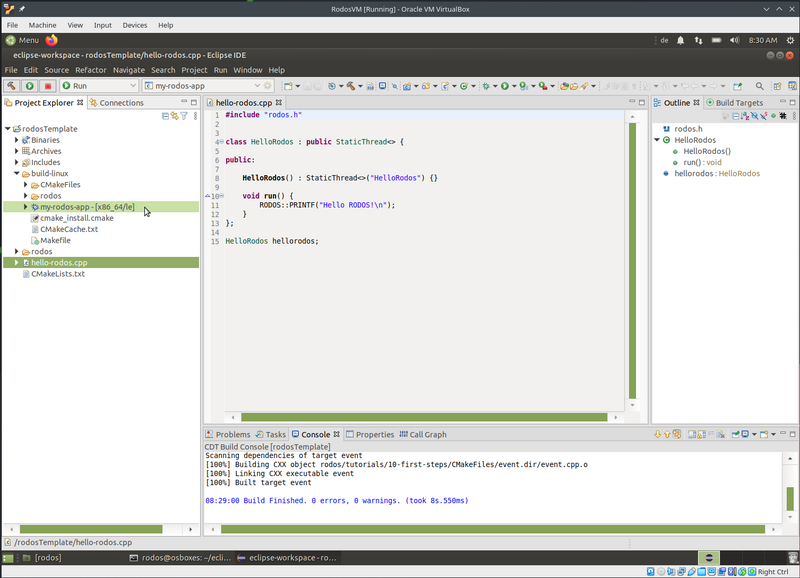
Task: Toggle Link with Editor in Project Explorer
Action: click(x=174, y=116)
